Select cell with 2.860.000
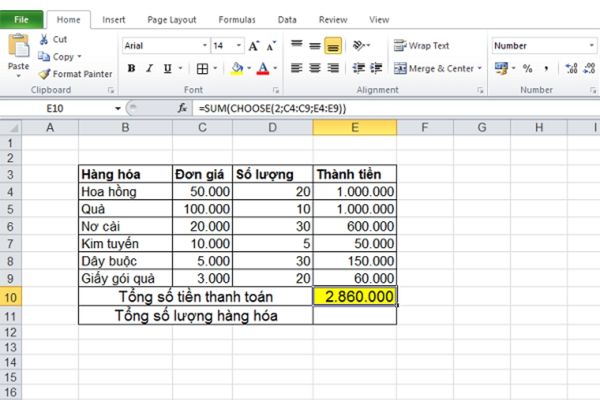Image resolution: width=600 pixels, height=400 pixels. pyautogui.click(x=355, y=297)
